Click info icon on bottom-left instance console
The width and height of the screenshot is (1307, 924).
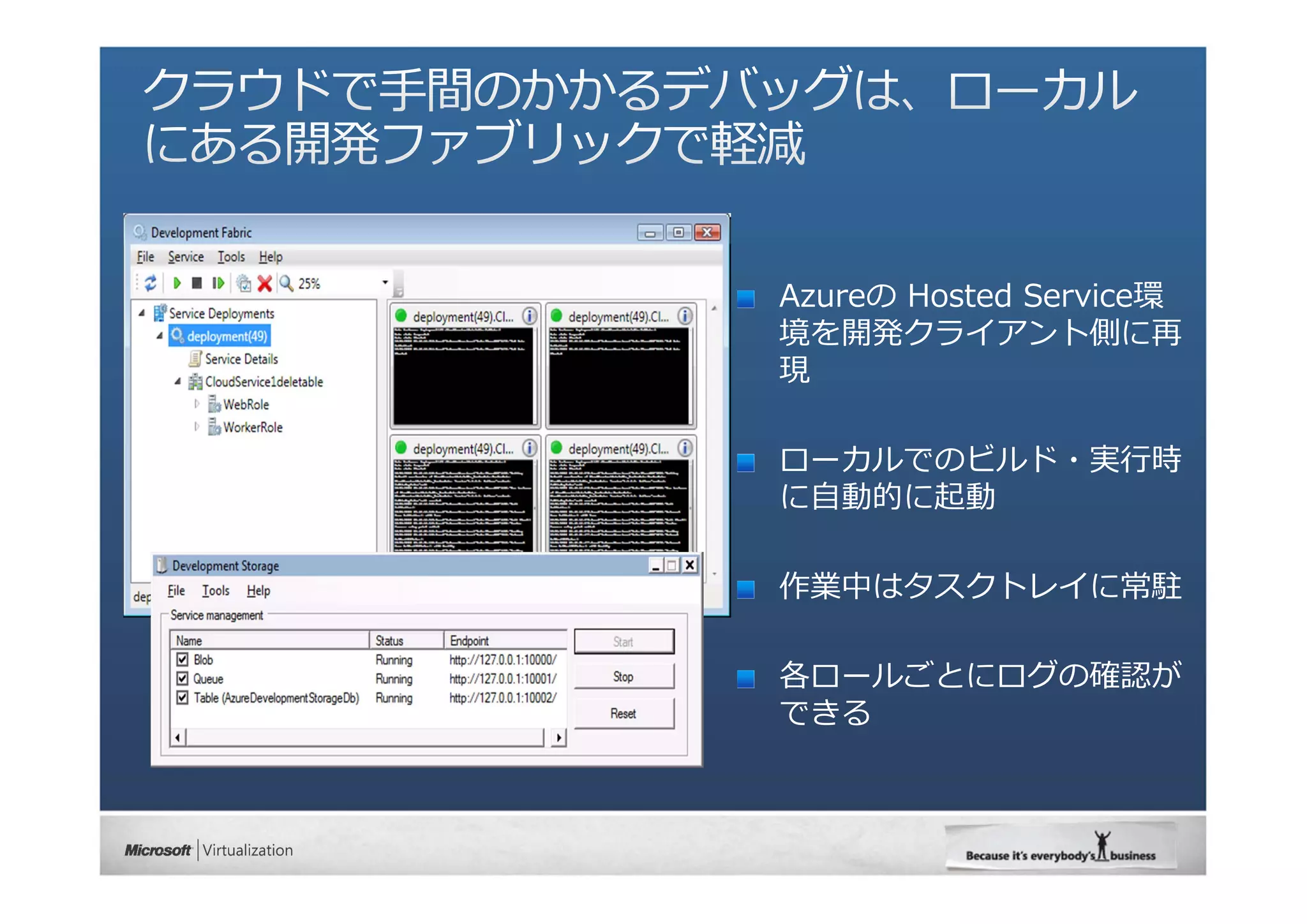pyautogui.click(x=530, y=448)
